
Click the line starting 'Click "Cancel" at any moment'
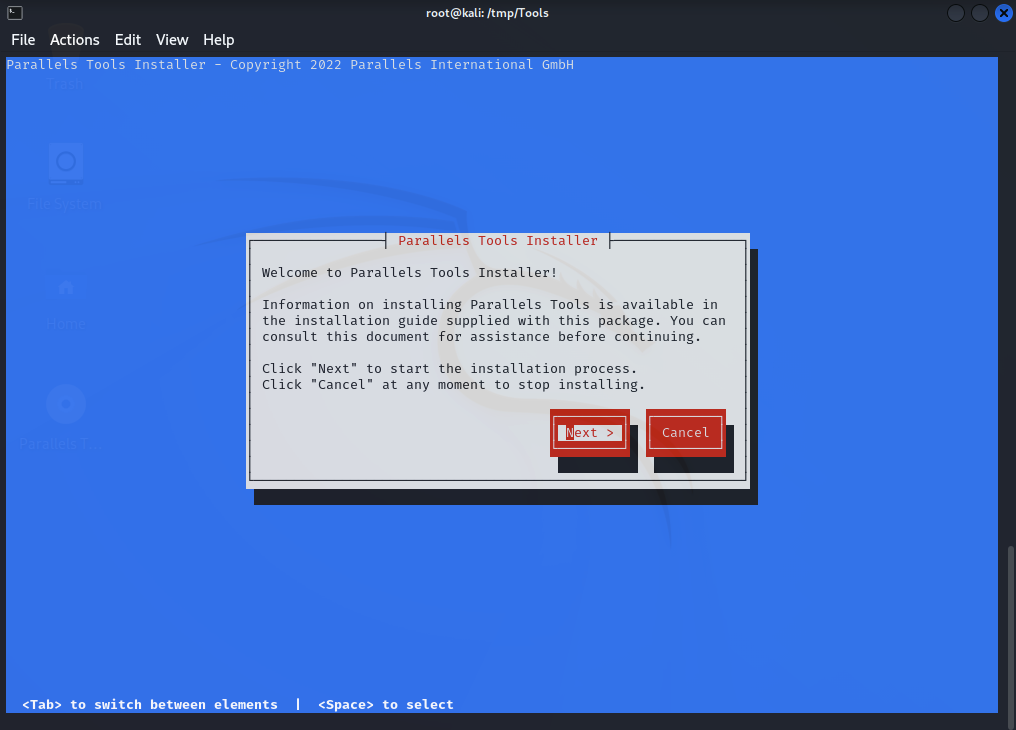[x=454, y=385]
